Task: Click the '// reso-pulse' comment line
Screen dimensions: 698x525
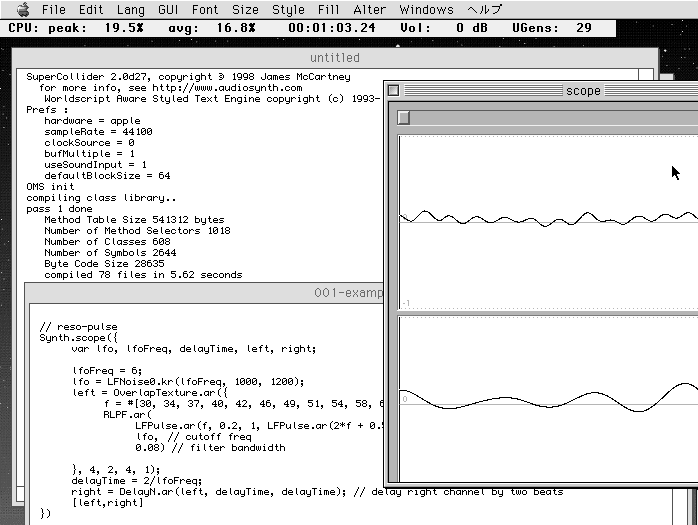Action: click(x=78, y=327)
